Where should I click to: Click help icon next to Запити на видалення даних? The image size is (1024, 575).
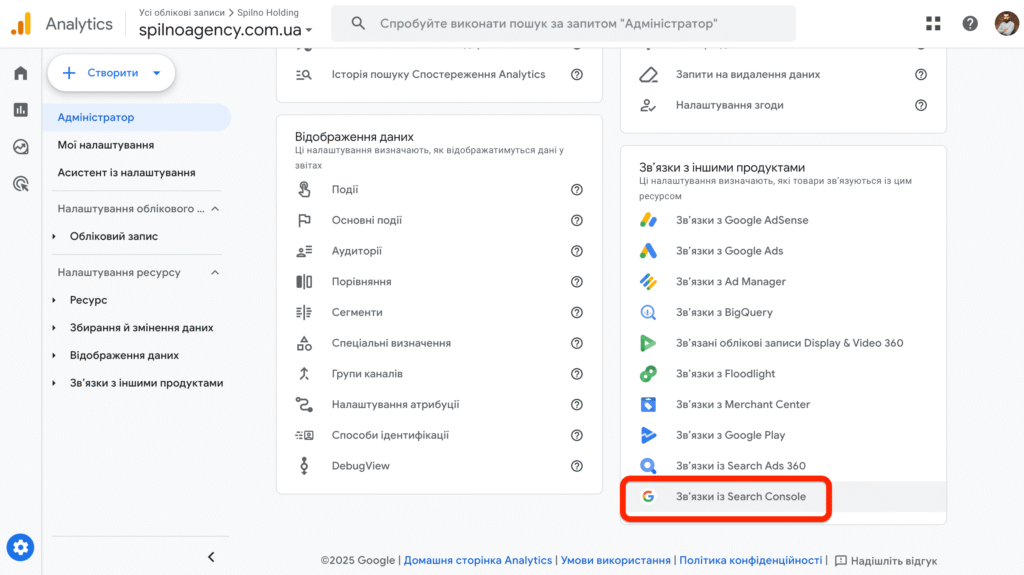tap(921, 74)
